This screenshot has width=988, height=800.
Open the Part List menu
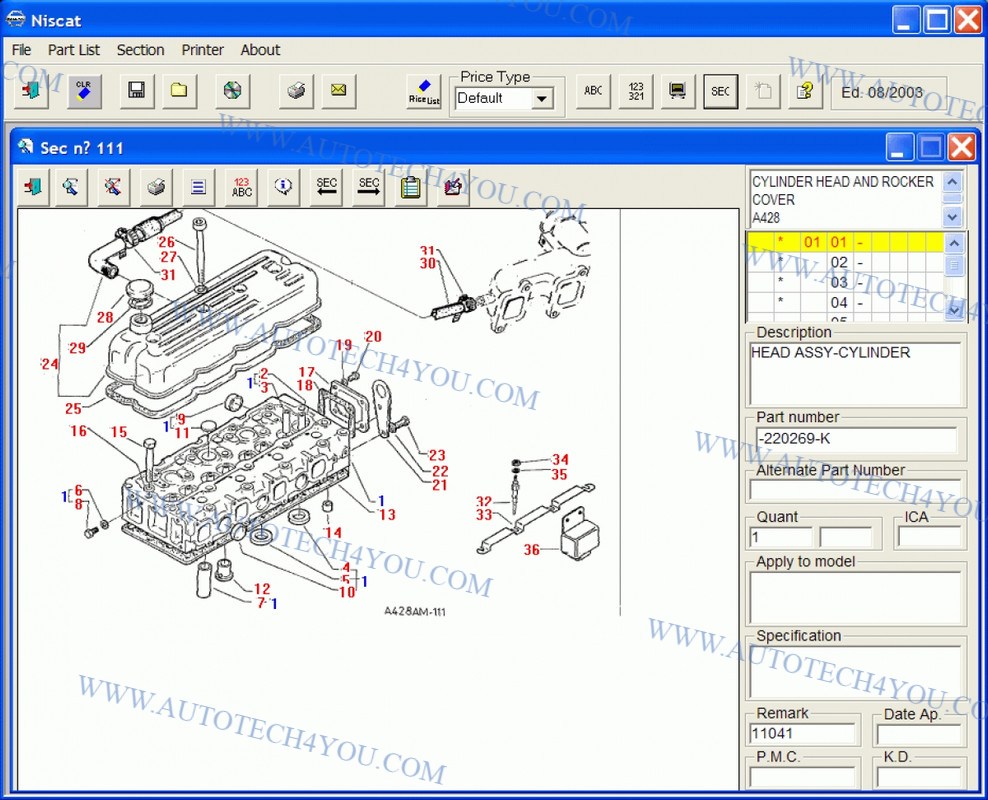(x=74, y=50)
